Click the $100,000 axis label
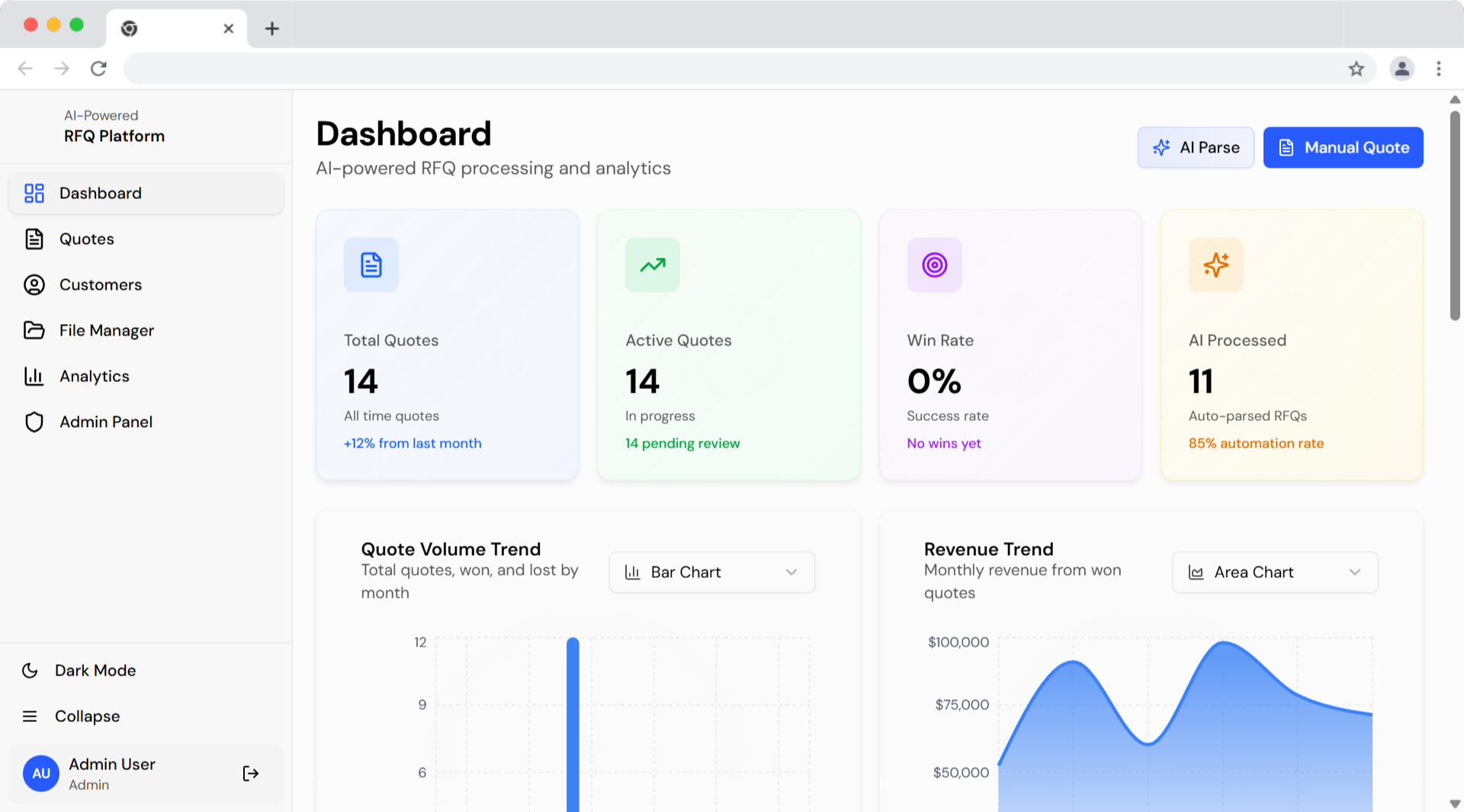1464x812 pixels. click(x=958, y=642)
